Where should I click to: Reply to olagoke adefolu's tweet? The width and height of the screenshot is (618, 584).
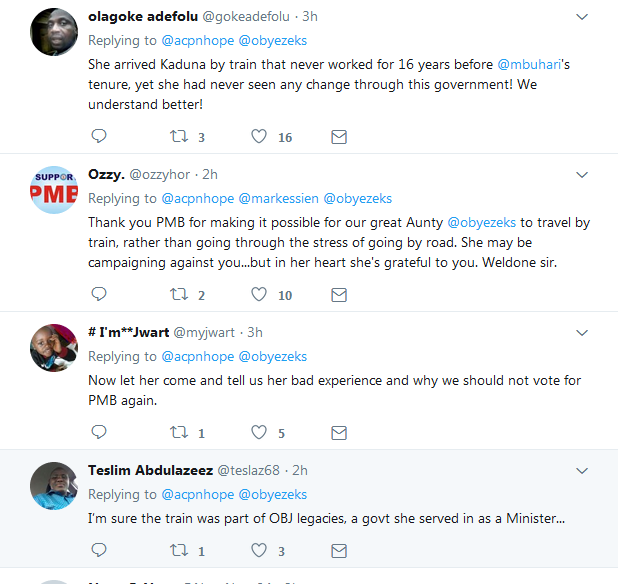coord(98,137)
